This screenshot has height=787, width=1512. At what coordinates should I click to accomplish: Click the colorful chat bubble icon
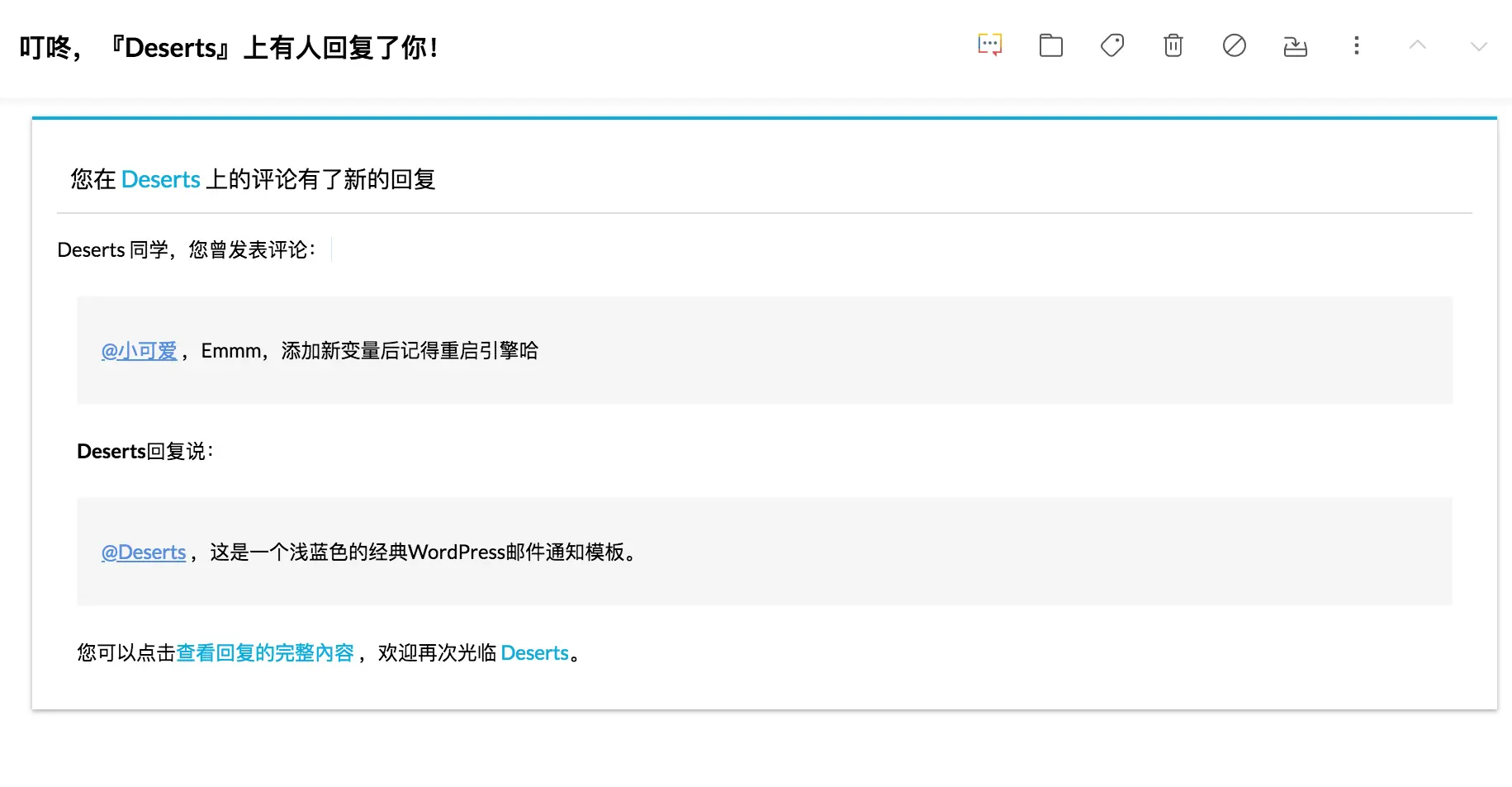(x=989, y=45)
